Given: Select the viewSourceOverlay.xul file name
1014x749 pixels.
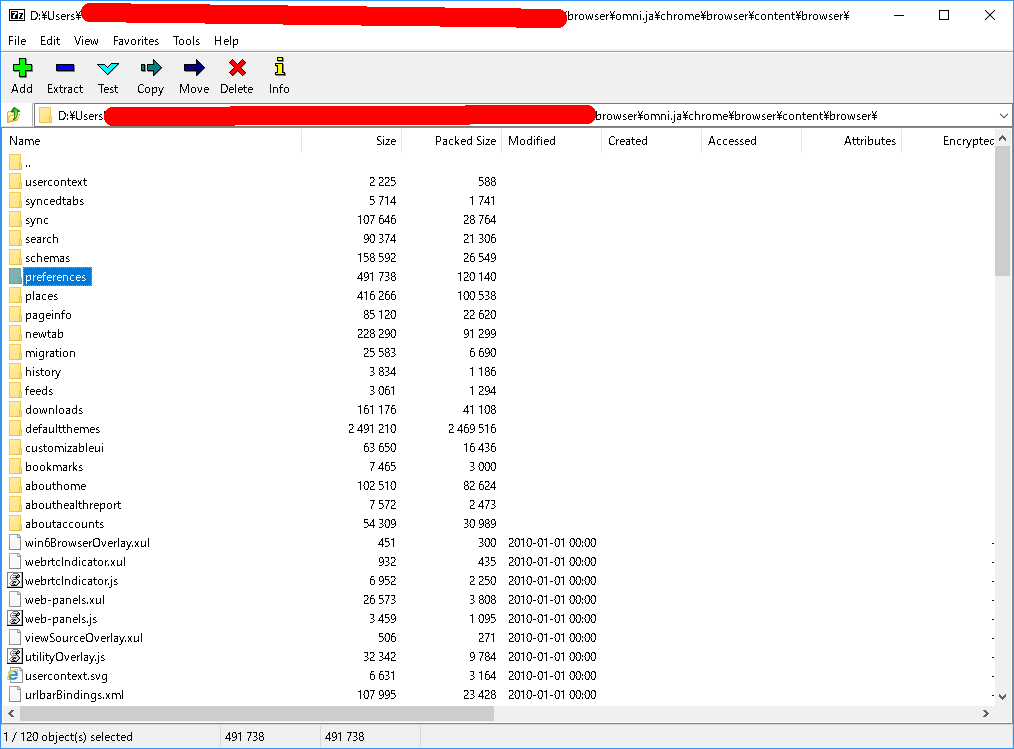Looking at the screenshot, I should point(83,638).
